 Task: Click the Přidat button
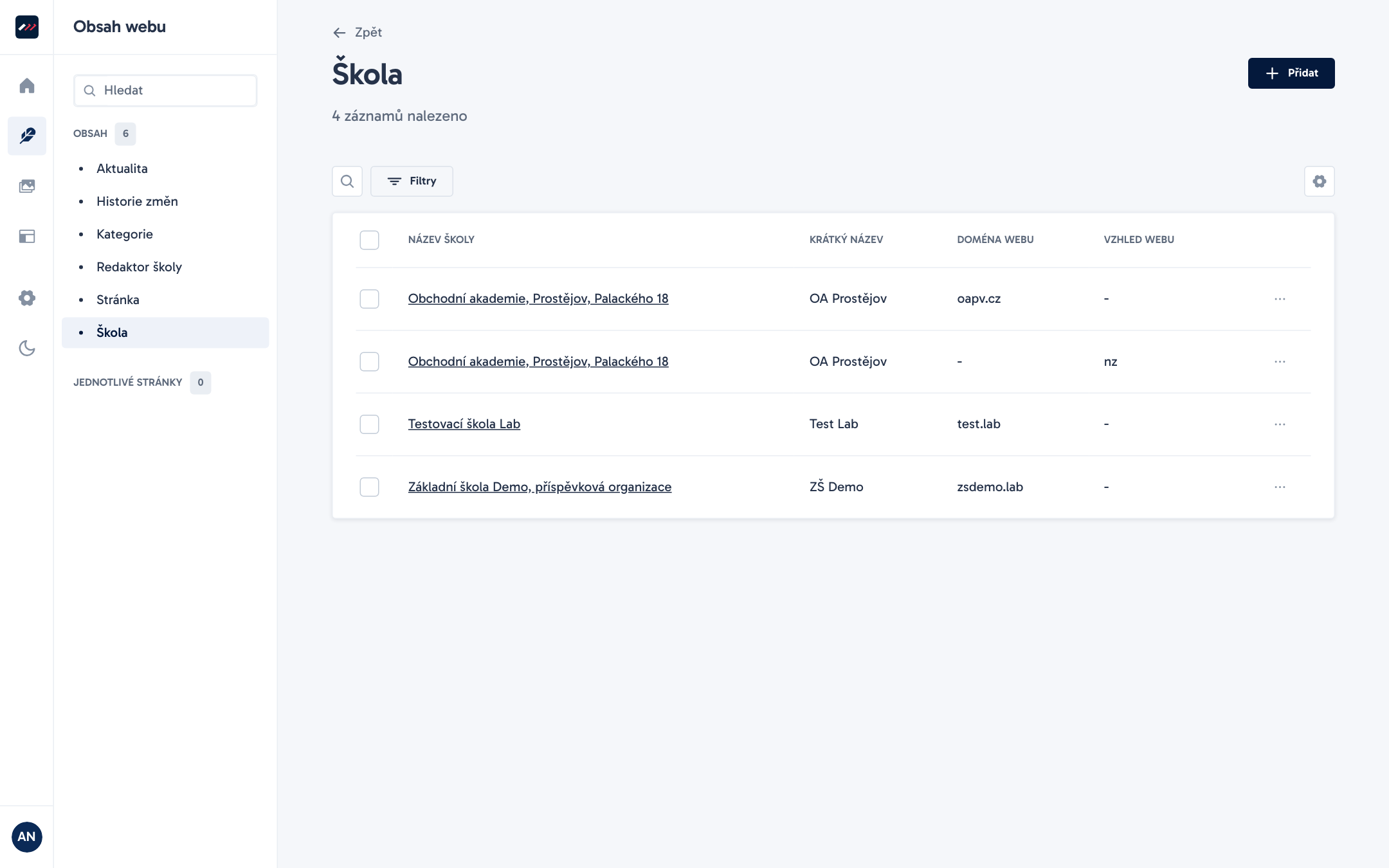click(x=1291, y=73)
